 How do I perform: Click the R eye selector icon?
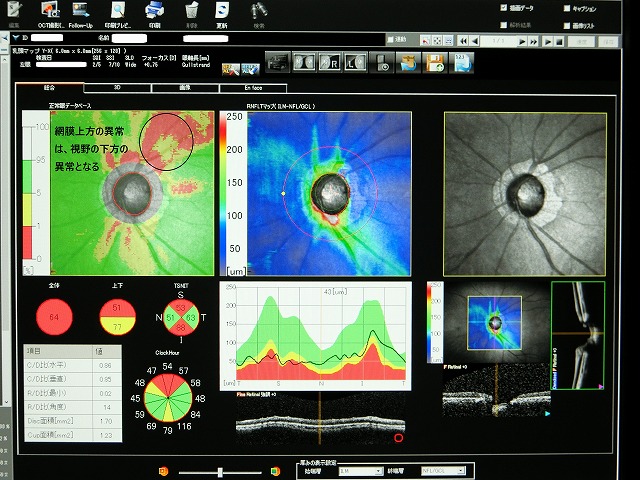(330, 63)
